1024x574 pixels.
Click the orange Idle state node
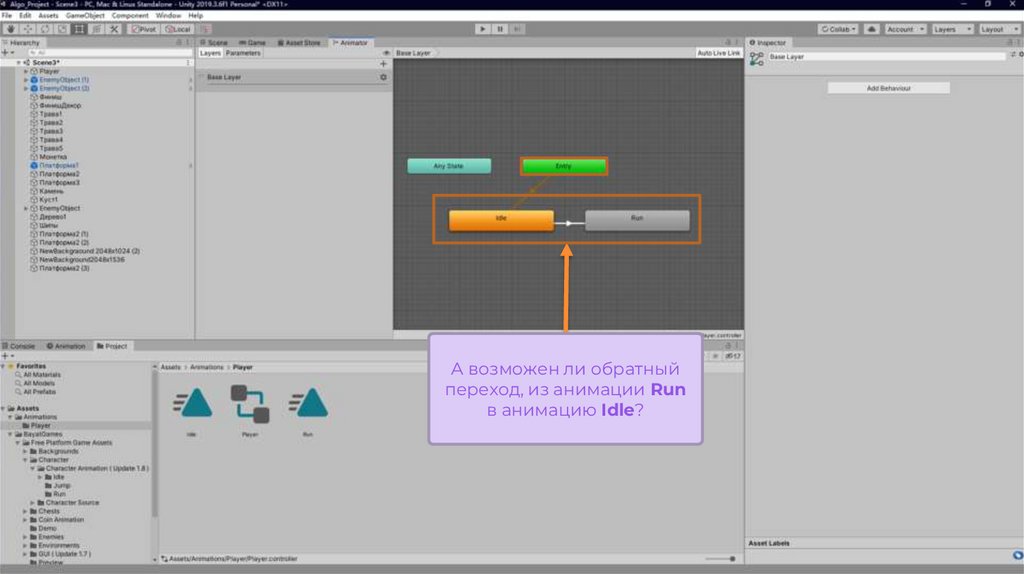point(501,220)
